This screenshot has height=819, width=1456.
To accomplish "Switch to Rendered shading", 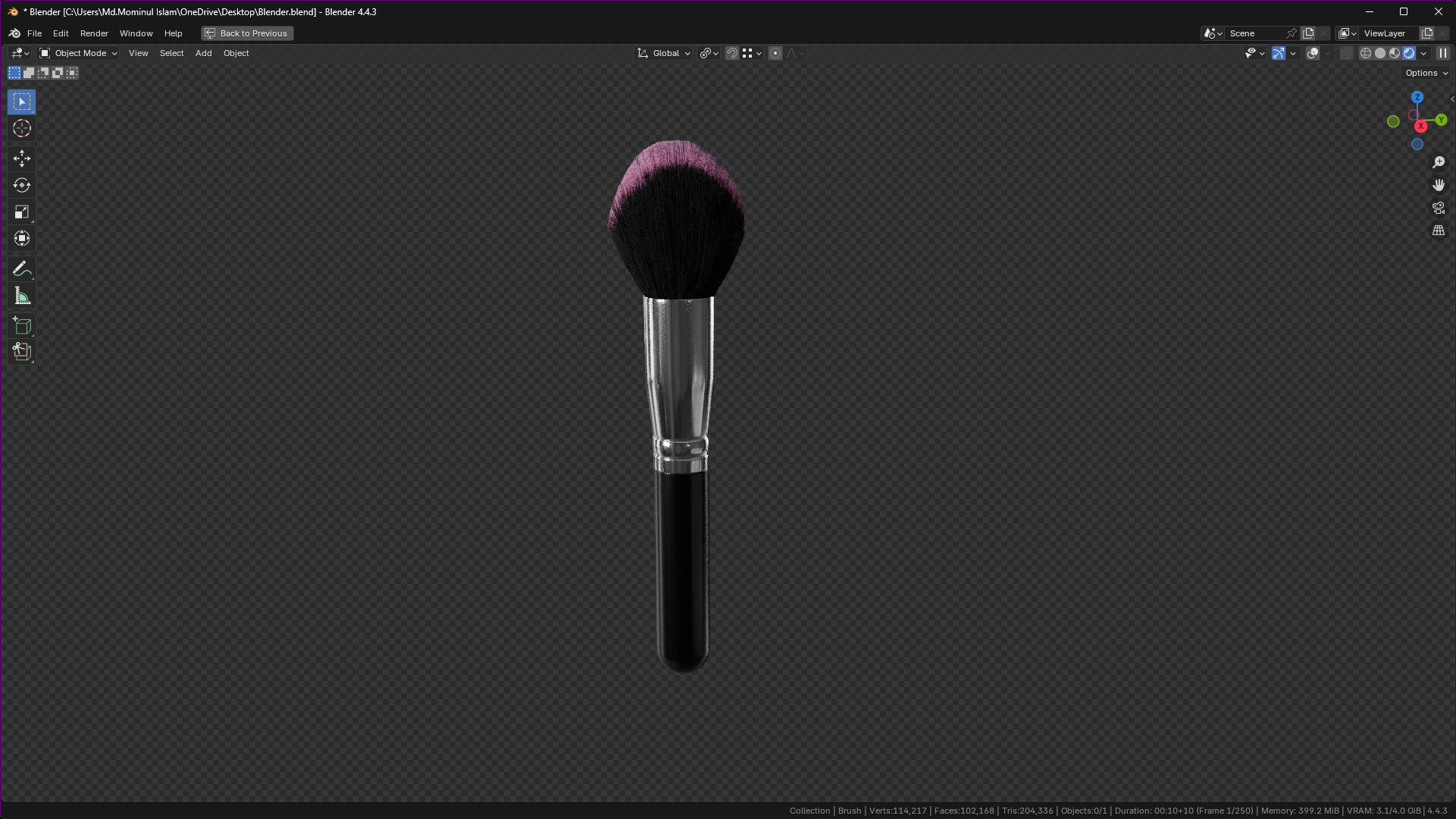I will coord(1409,53).
